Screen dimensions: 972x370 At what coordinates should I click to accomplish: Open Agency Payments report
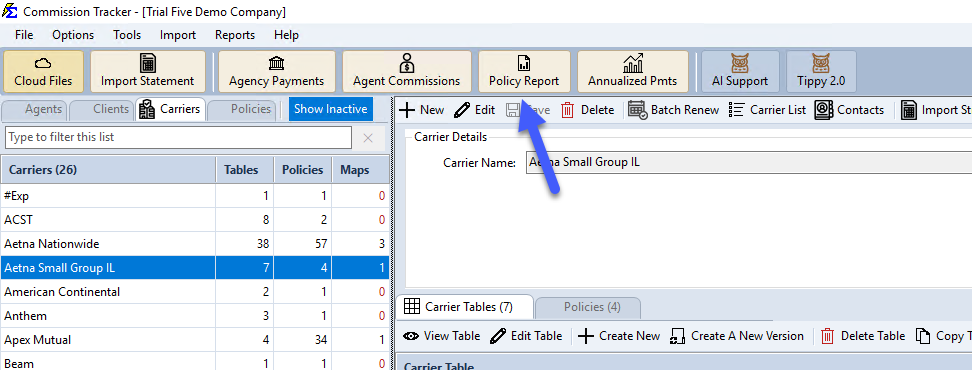276,71
